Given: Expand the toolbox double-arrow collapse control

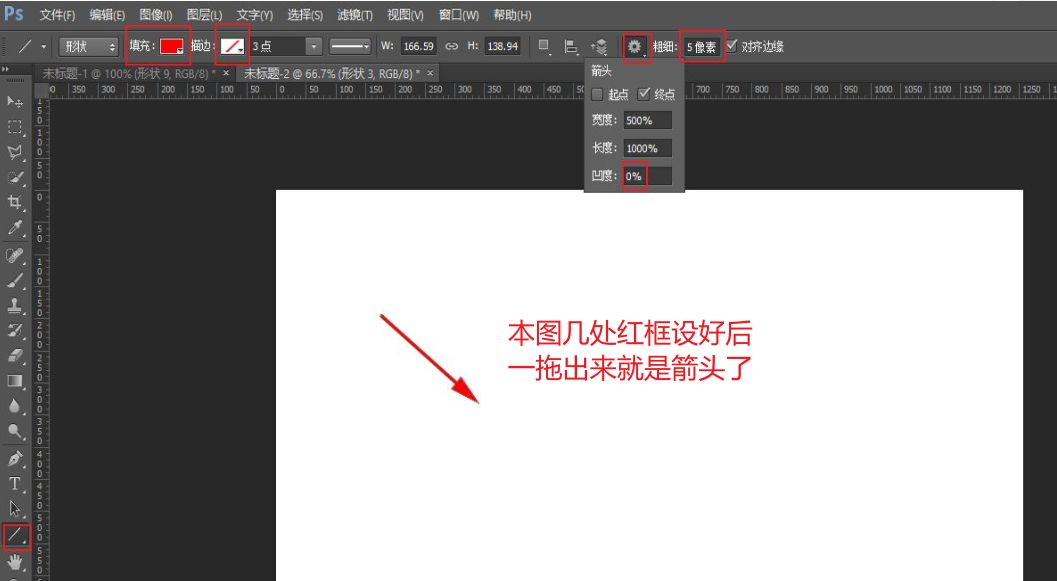Looking at the screenshot, I should pos(5,69).
